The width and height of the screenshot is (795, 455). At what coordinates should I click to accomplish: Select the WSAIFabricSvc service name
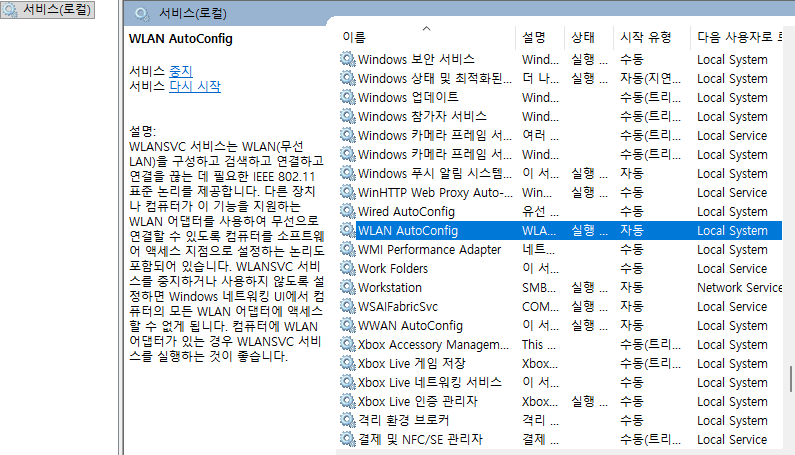point(398,306)
